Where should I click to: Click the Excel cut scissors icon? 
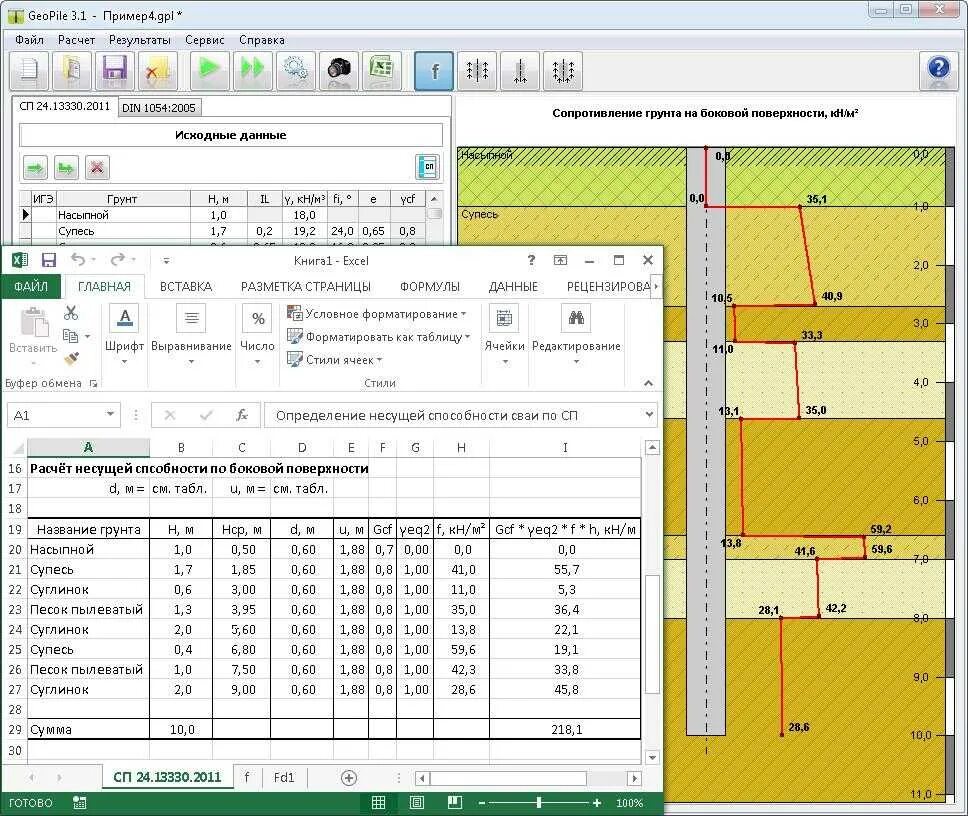tap(71, 313)
